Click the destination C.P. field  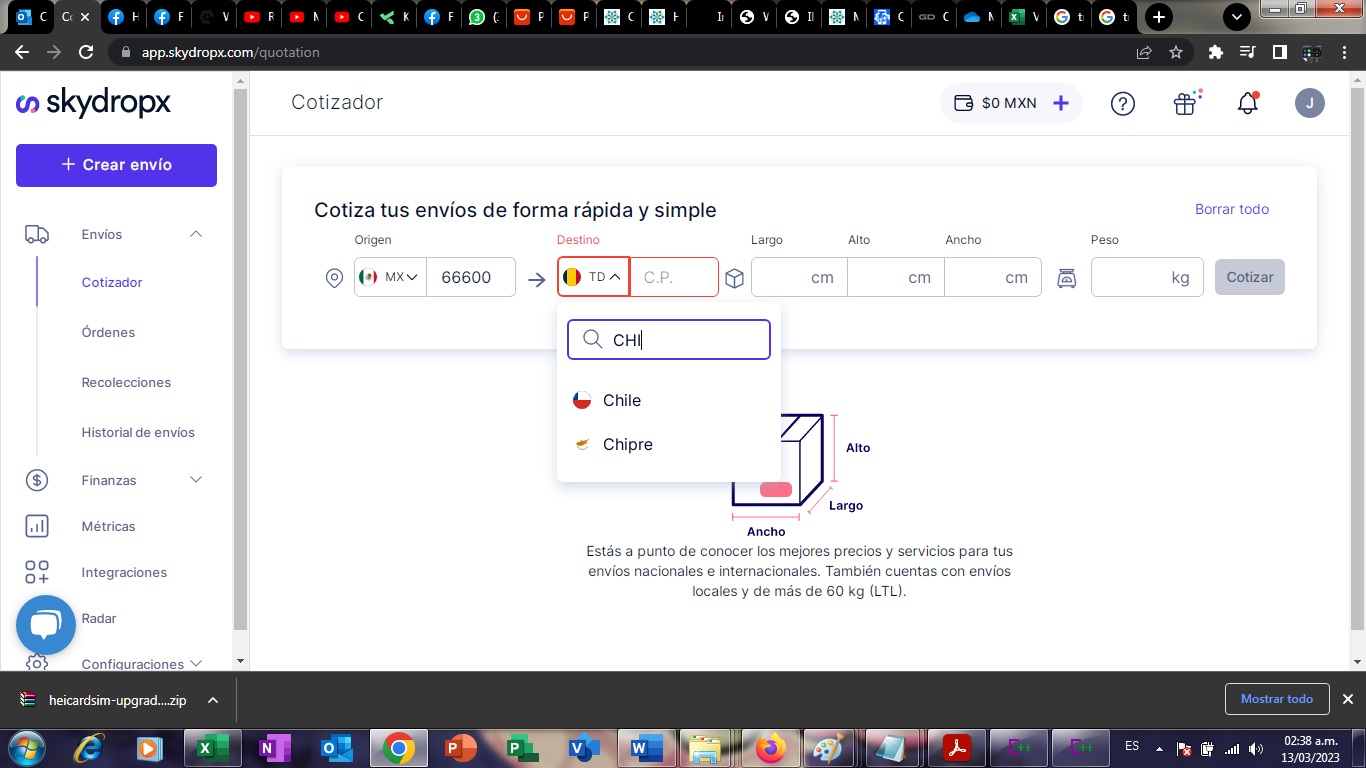coord(674,277)
